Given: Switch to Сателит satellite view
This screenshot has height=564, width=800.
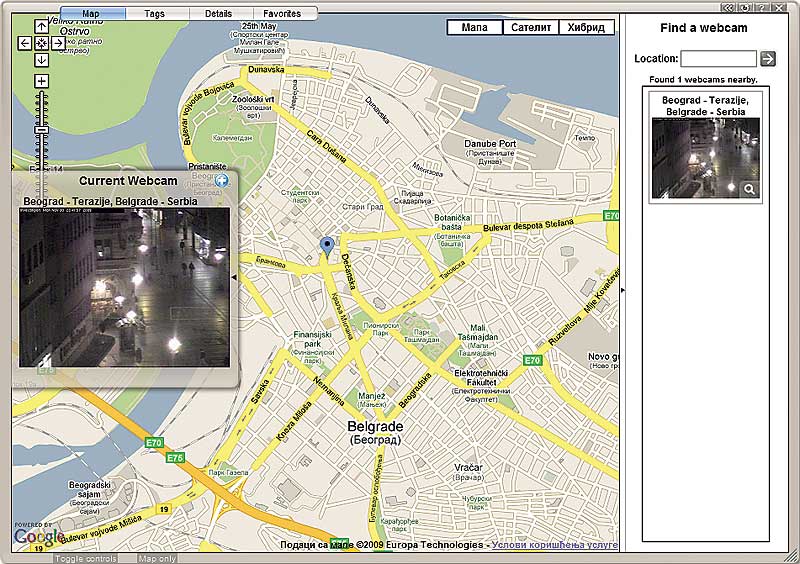Looking at the screenshot, I should click(531, 27).
